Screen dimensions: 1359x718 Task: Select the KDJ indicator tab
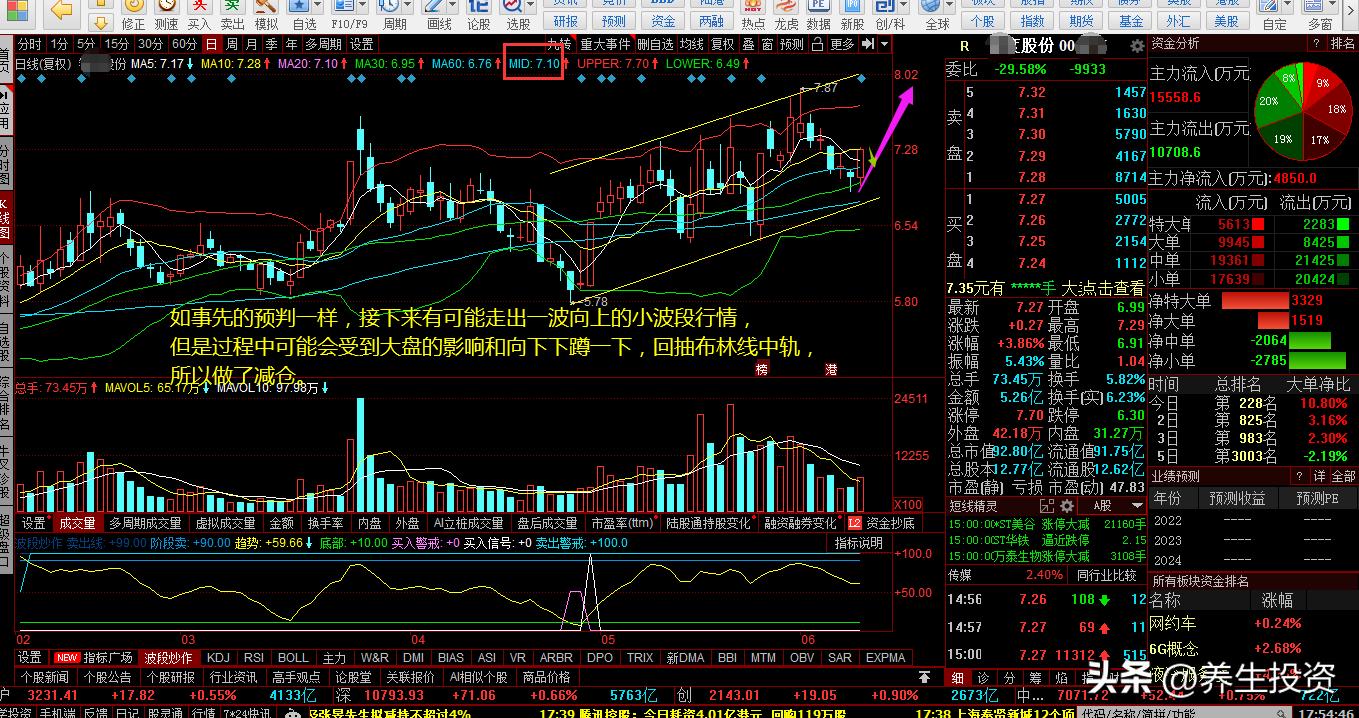tap(218, 657)
